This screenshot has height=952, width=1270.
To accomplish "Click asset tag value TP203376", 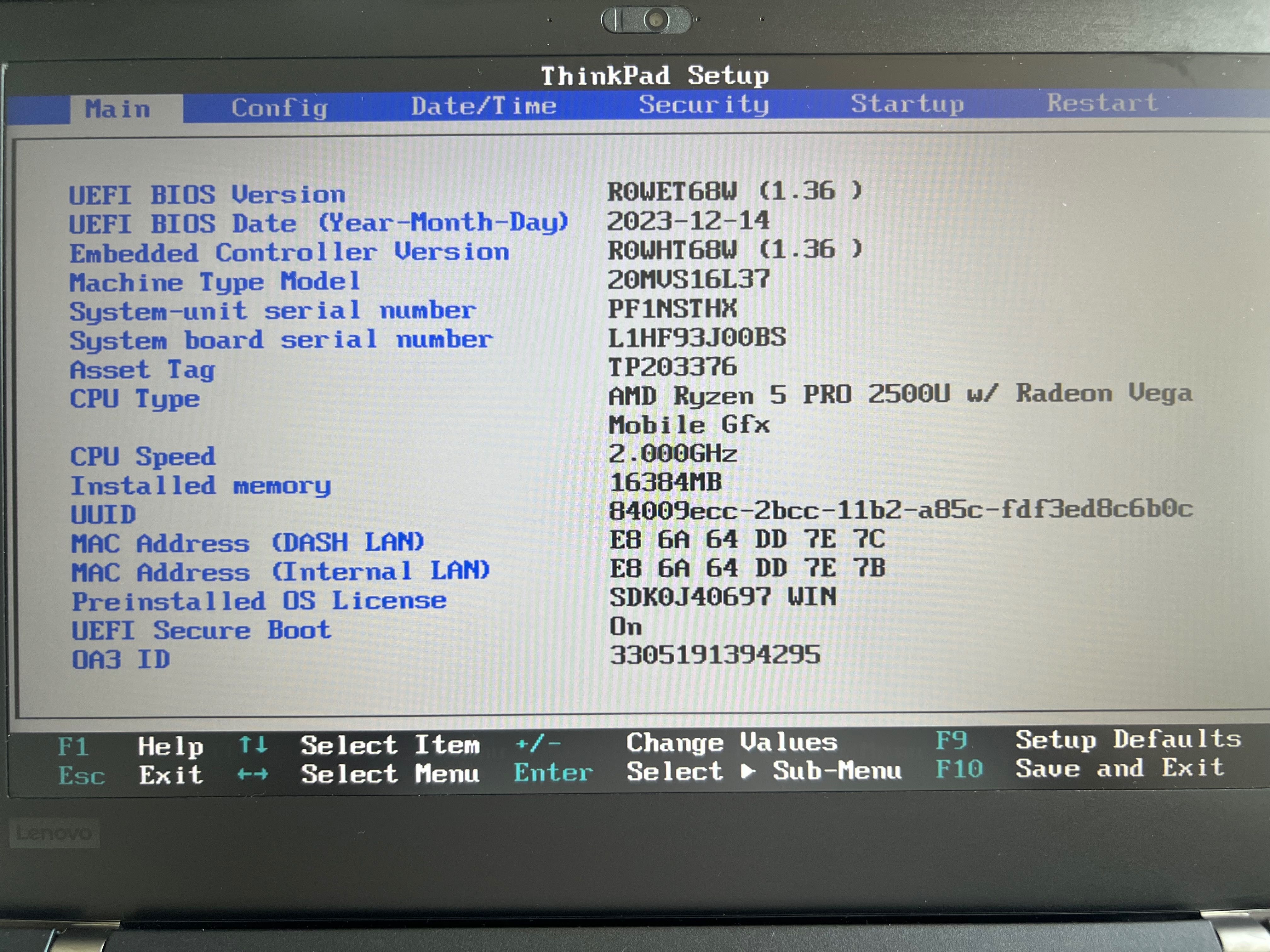I will coord(672,367).
